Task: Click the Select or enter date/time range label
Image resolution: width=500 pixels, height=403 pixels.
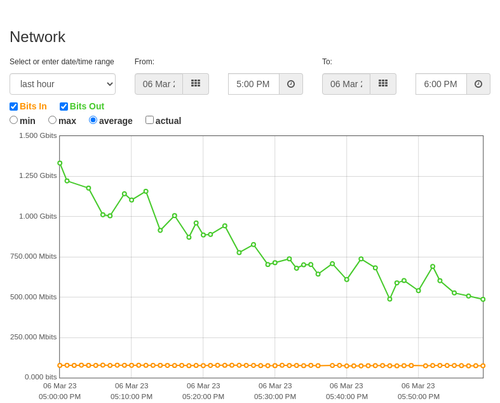Action: 62,62
